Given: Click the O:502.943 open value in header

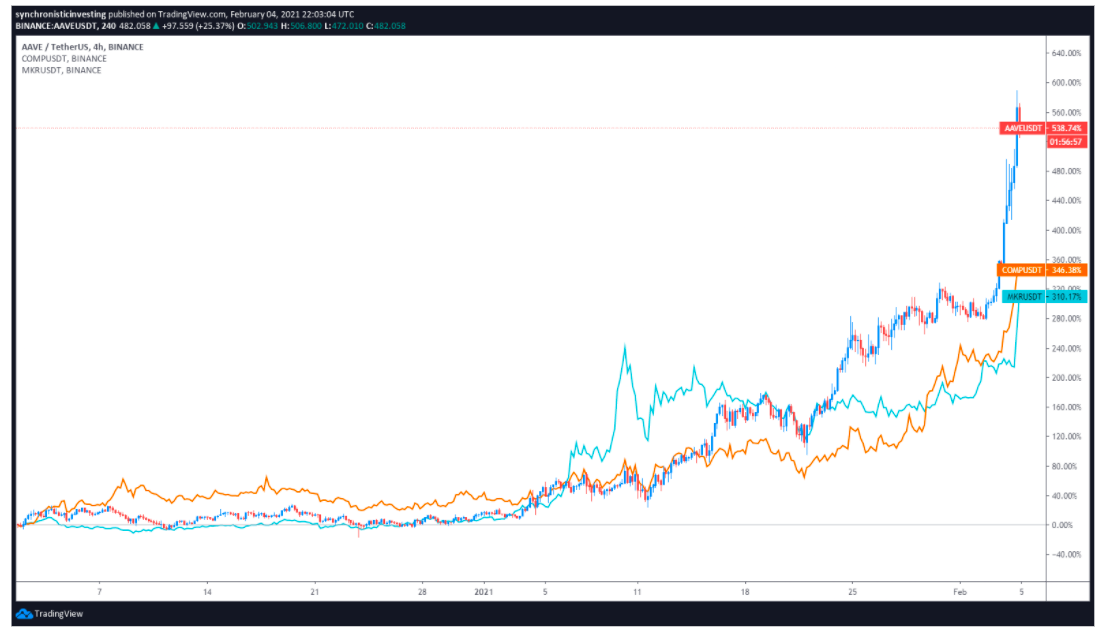Looking at the screenshot, I should click(x=257, y=26).
